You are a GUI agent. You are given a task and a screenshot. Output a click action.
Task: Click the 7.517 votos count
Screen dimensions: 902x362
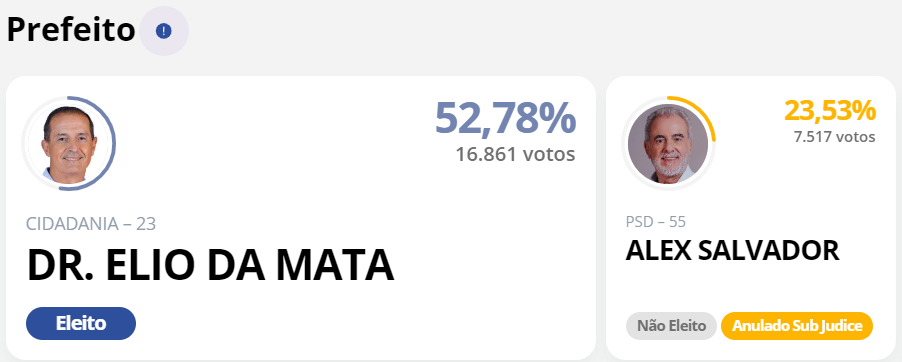[x=834, y=137]
